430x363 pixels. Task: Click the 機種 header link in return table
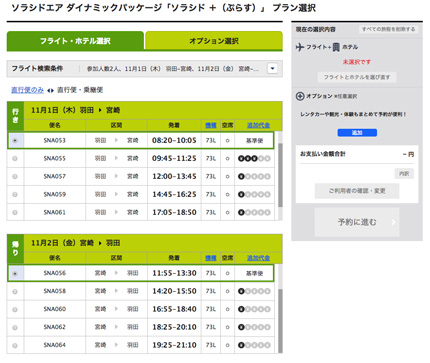(211, 258)
